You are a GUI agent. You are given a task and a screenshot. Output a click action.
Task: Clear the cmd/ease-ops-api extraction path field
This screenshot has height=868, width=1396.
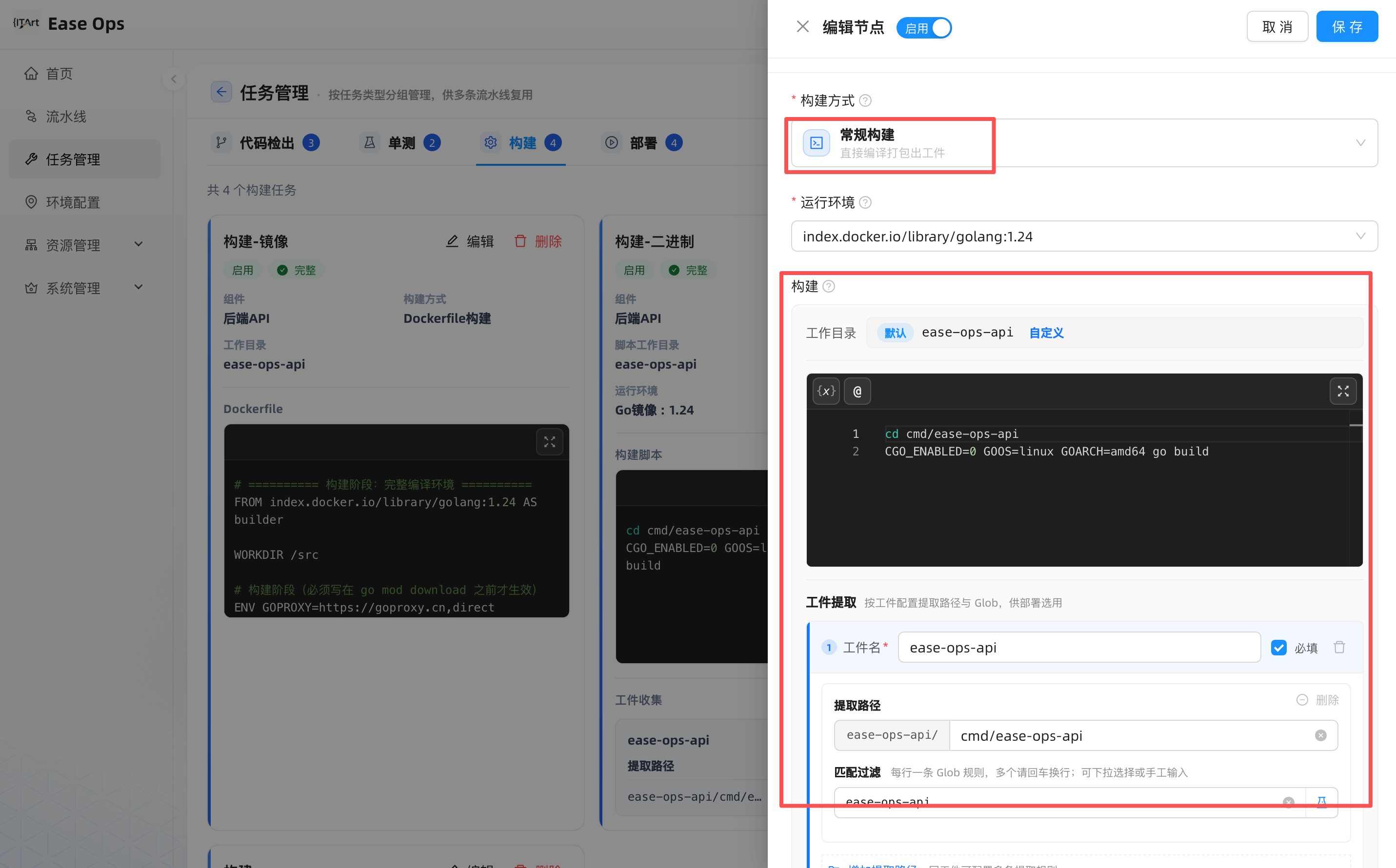pos(1320,735)
